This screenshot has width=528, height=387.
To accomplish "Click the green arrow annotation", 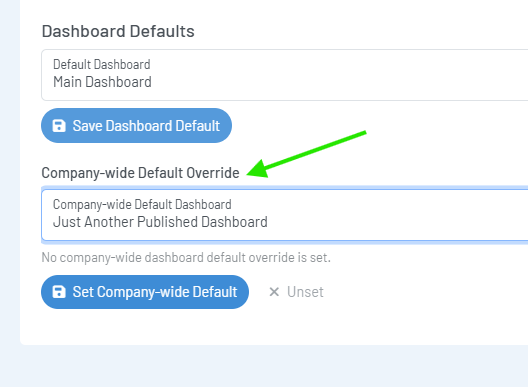I will click(306, 154).
